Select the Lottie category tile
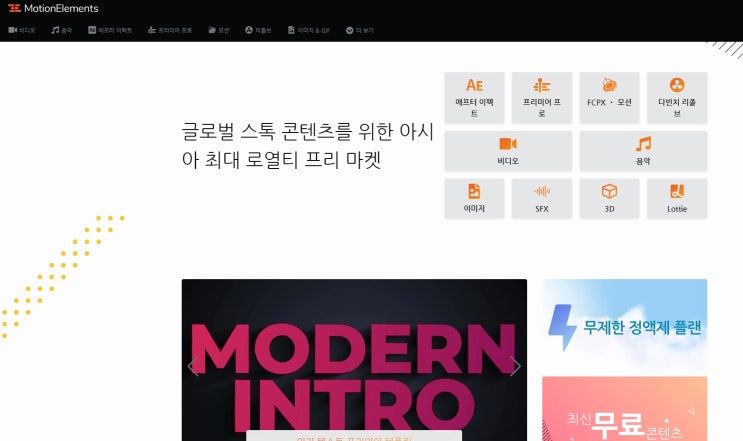743x441 pixels. pyautogui.click(x=677, y=198)
